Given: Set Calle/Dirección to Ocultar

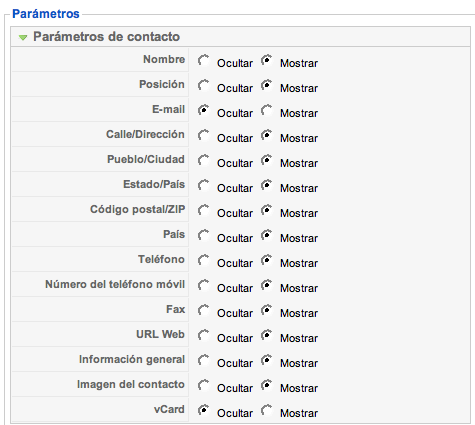Looking at the screenshot, I should pos(203,135).
